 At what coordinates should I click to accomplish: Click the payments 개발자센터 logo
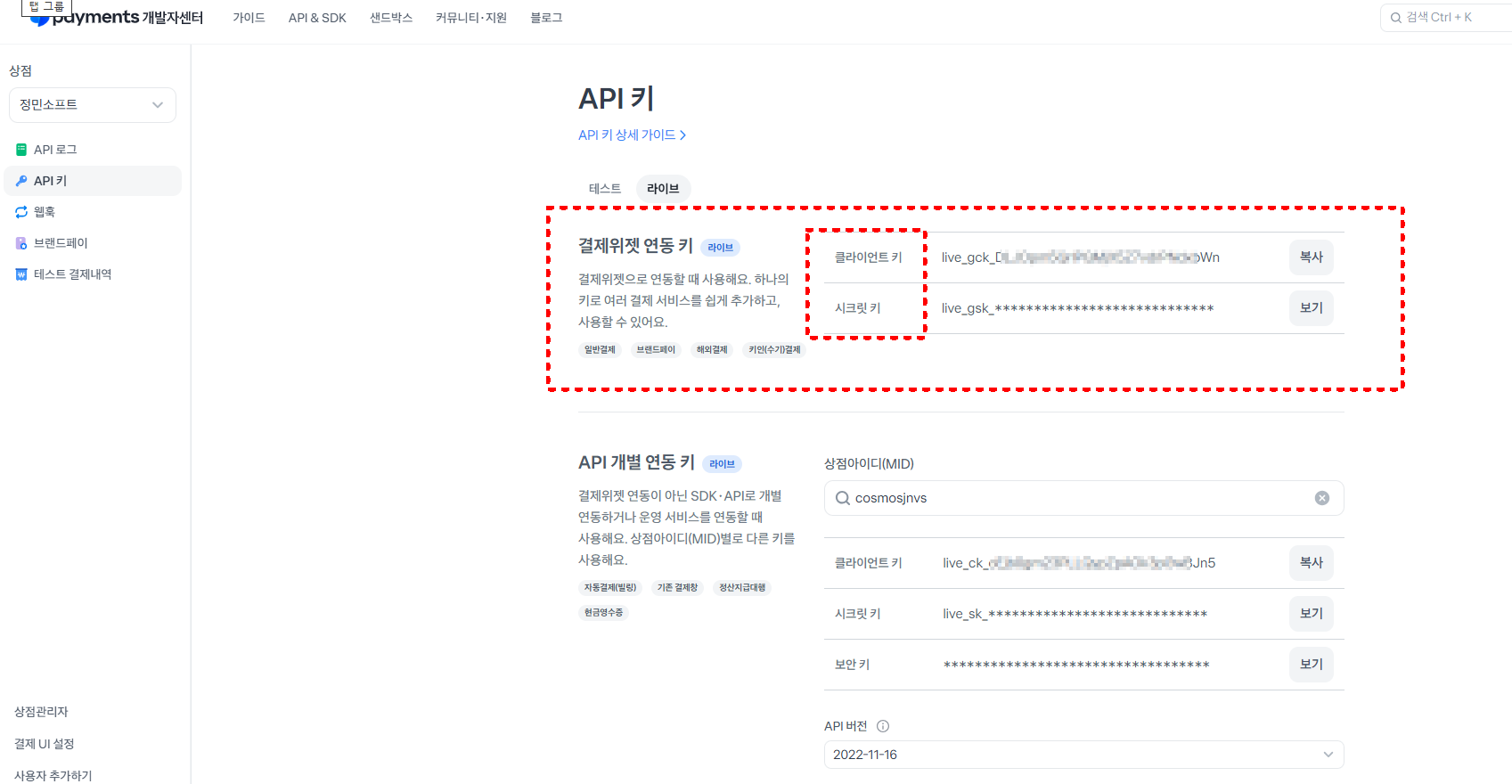pyautogui.click(x=117, y=18)
